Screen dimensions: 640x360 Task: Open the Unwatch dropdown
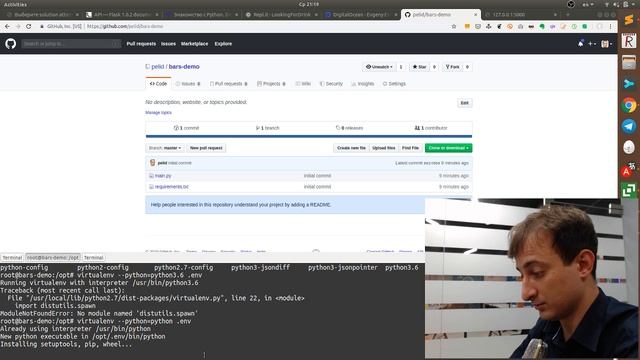tap(379, 67)
